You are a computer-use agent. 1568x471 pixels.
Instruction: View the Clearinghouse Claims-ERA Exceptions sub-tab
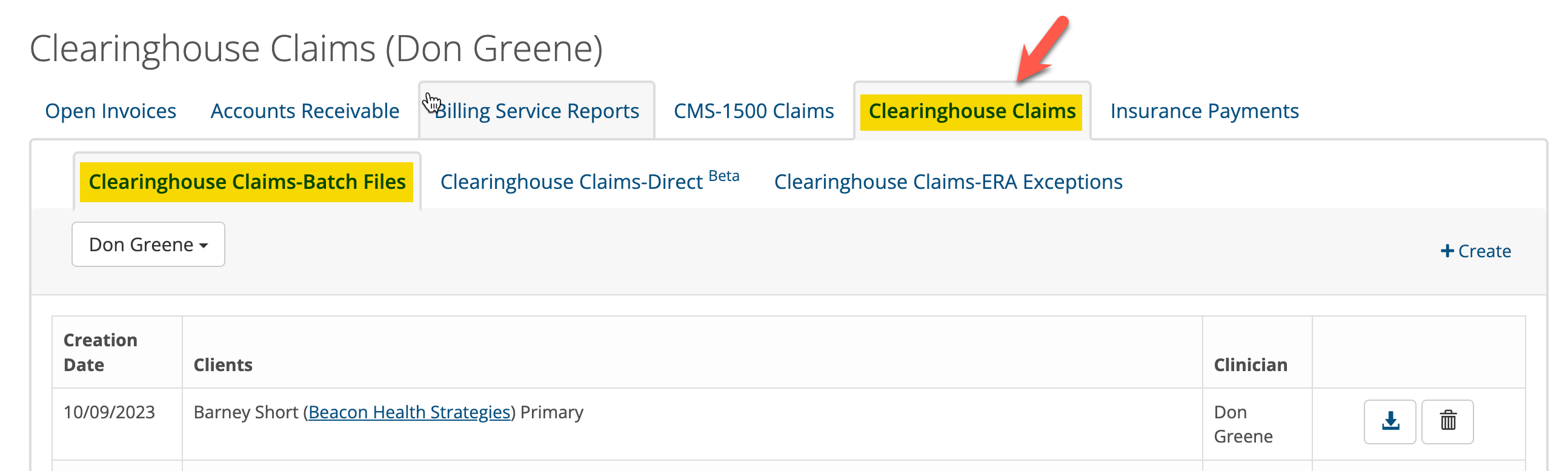coord(948,182)
